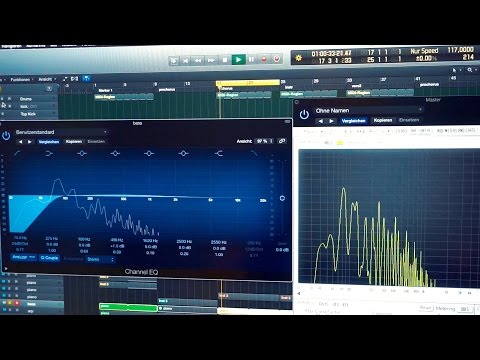Select the green bass region

(x=128, y=307)
